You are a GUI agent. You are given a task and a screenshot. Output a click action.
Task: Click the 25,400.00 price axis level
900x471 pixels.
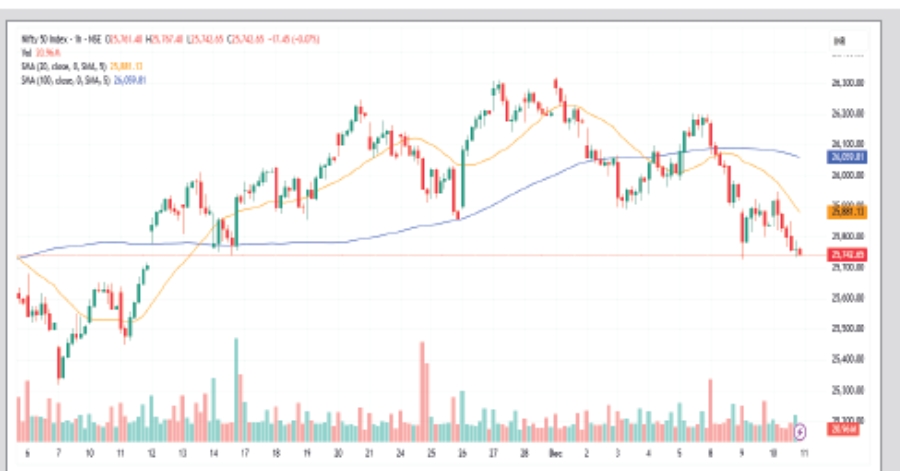pos(846,359)
